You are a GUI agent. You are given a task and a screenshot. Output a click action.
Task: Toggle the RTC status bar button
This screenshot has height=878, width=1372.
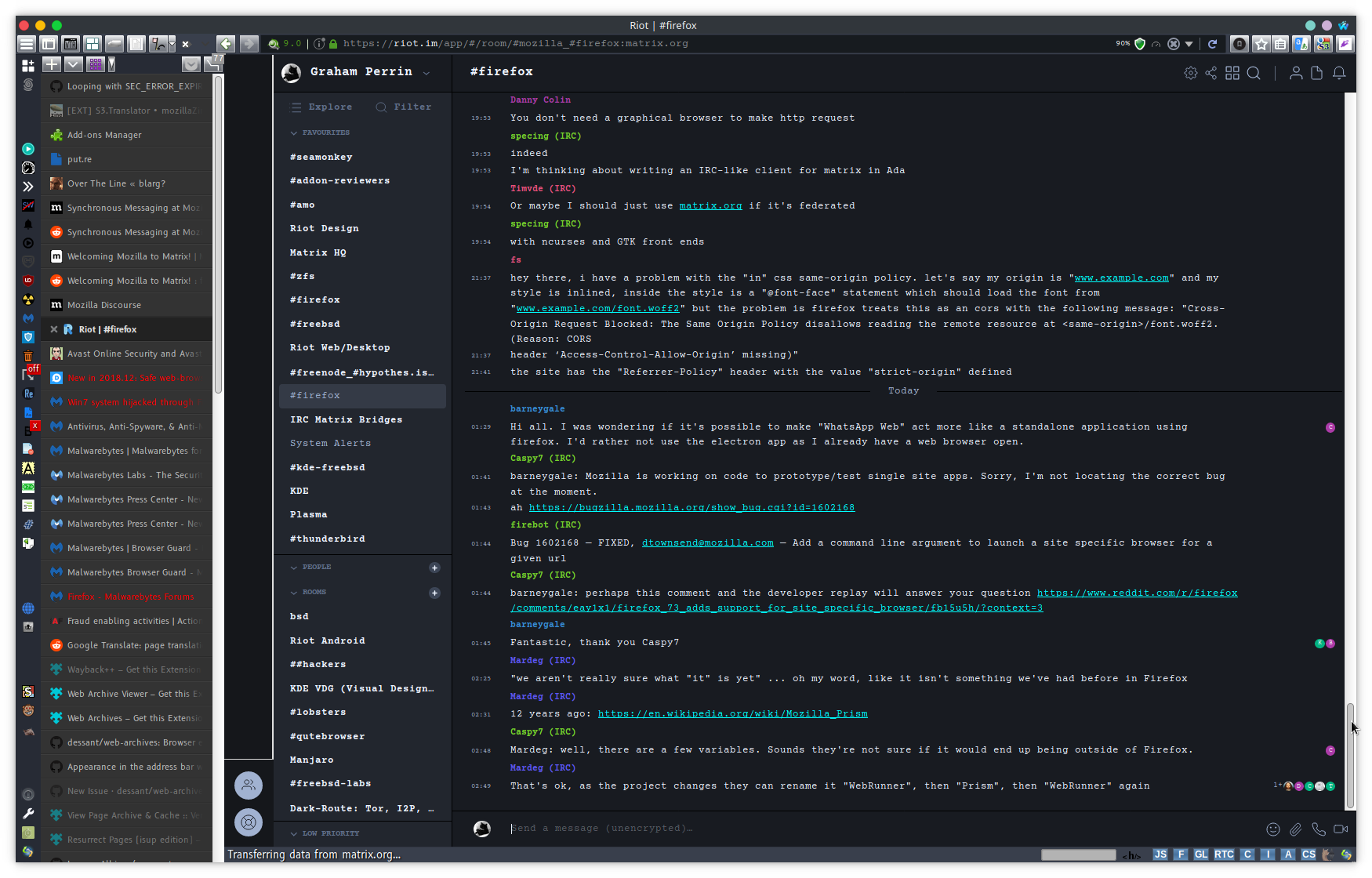tap(1224, 854)
